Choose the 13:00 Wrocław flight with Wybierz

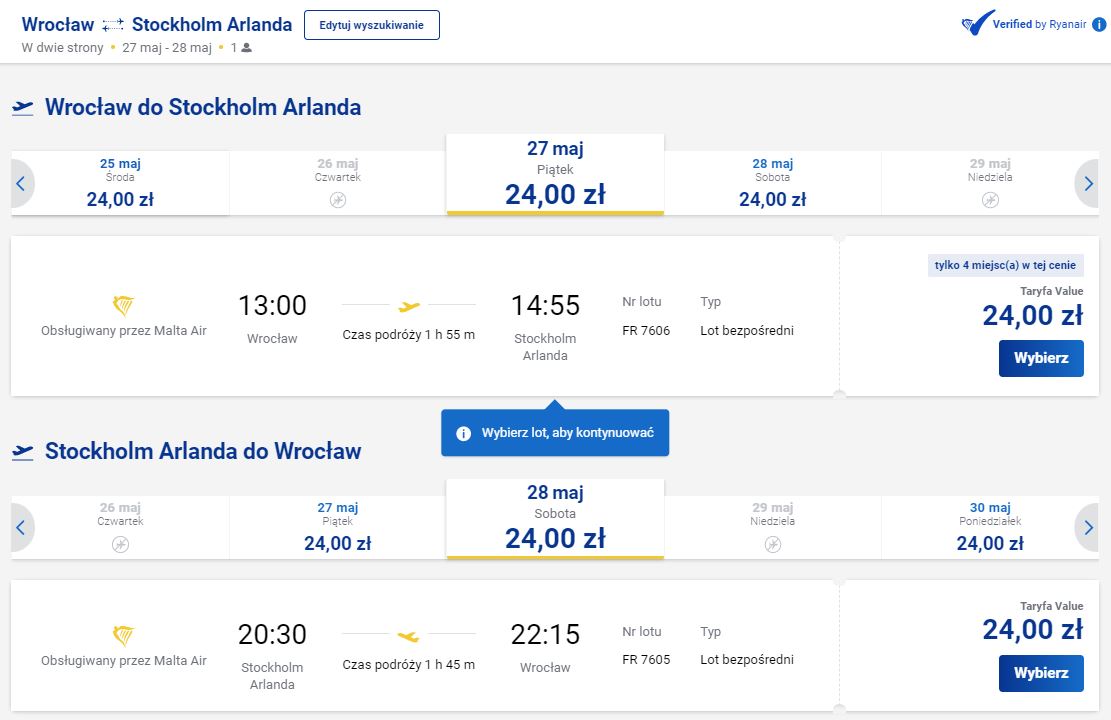[1041, 358]
